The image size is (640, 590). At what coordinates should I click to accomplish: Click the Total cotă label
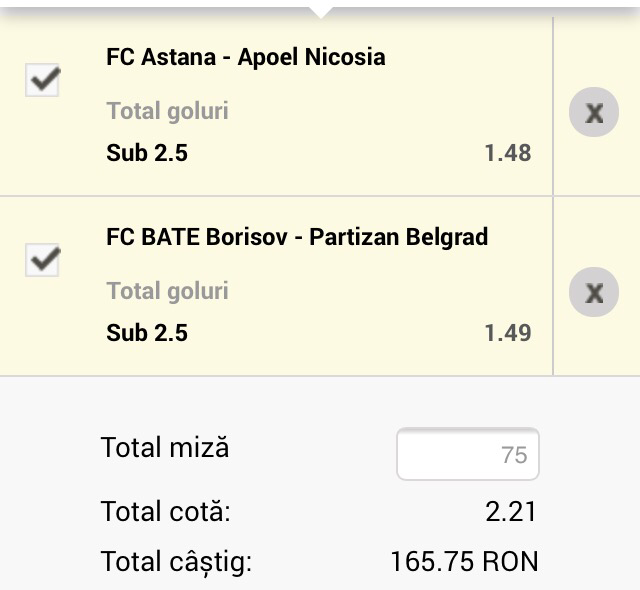(165, 513)
